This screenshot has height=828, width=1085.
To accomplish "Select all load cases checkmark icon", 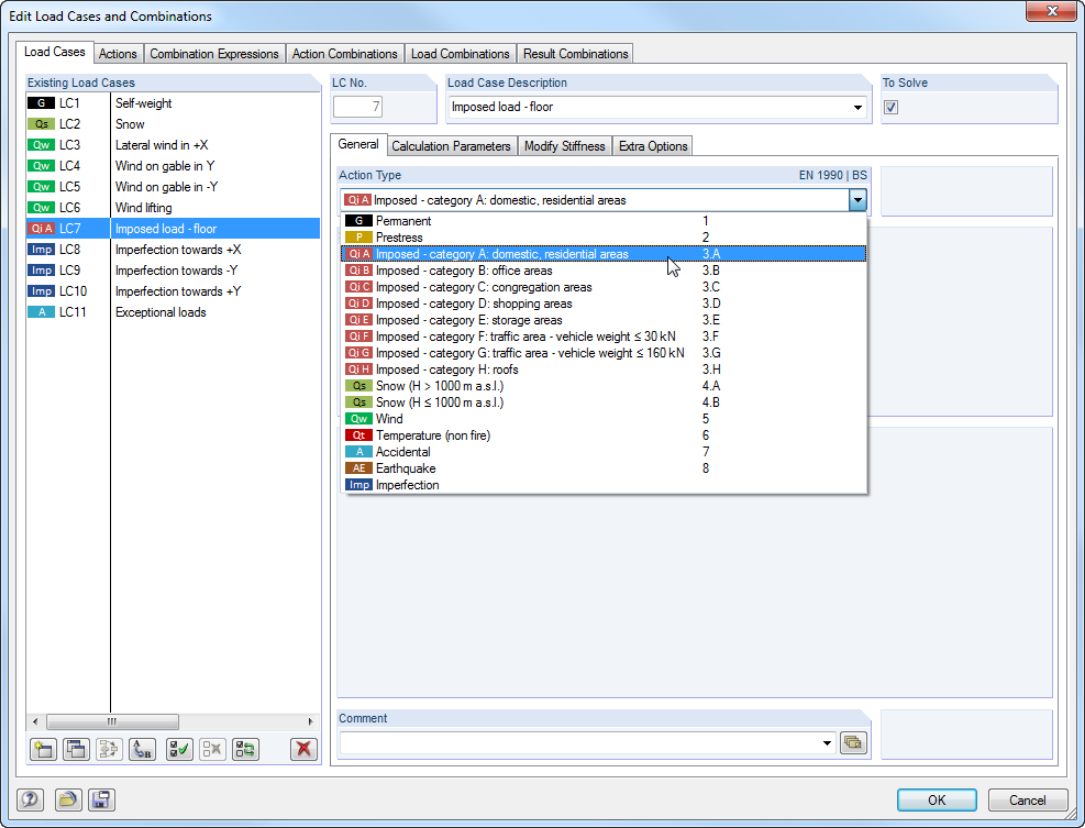I will [179, 749].
